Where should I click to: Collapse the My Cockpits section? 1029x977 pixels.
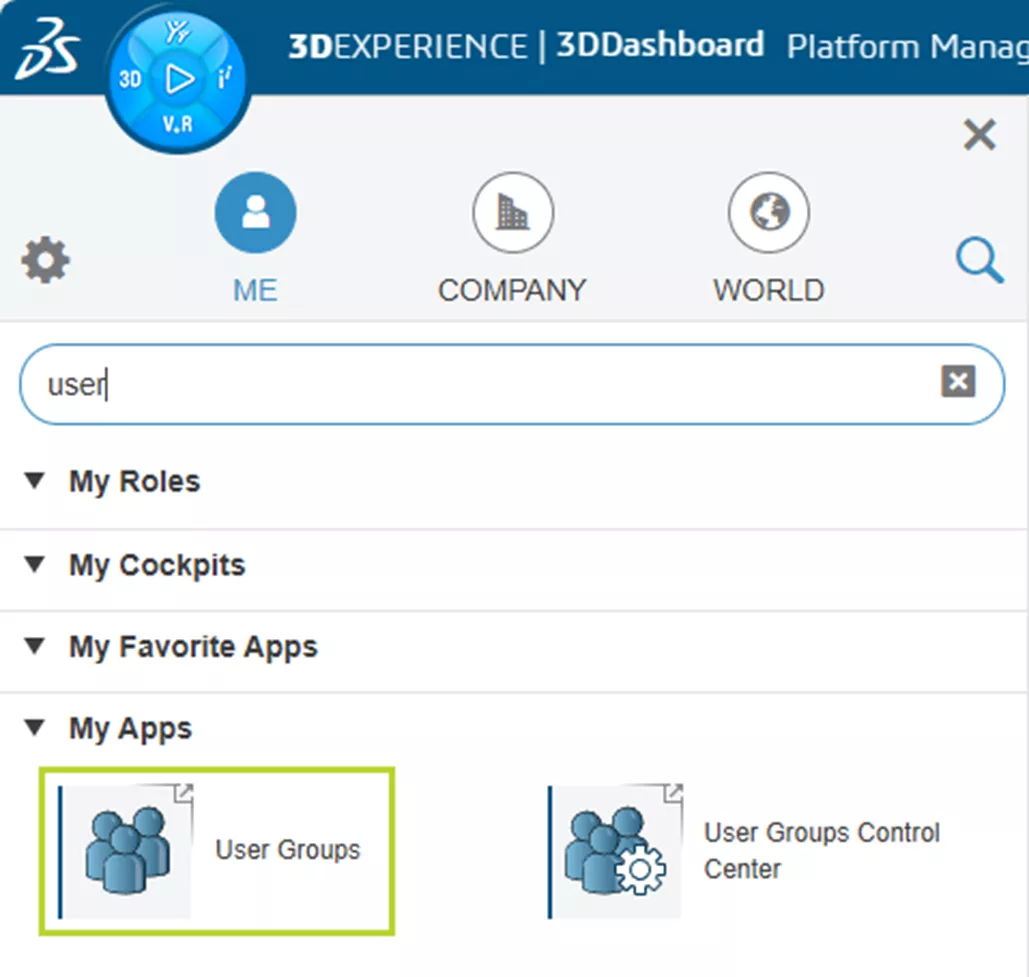[x=35, y=565]
